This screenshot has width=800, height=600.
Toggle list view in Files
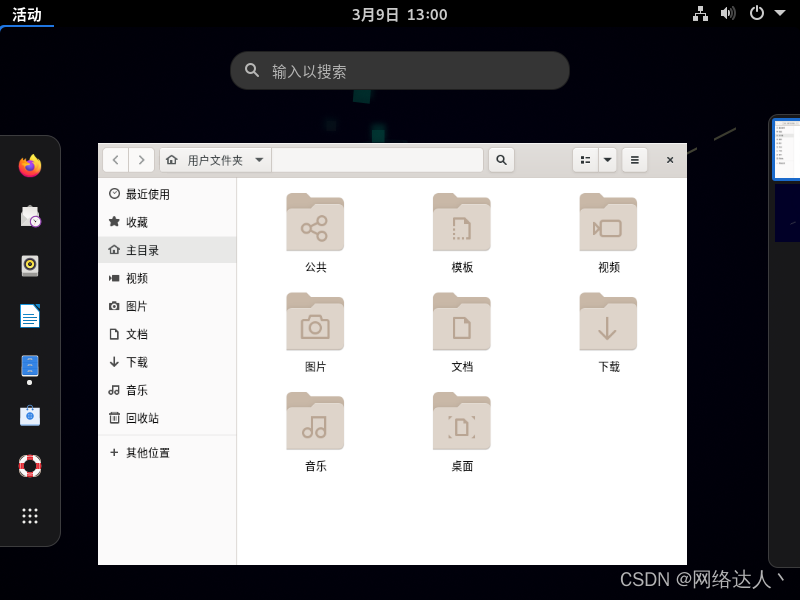pyautogui.click(x=585, y=160)
